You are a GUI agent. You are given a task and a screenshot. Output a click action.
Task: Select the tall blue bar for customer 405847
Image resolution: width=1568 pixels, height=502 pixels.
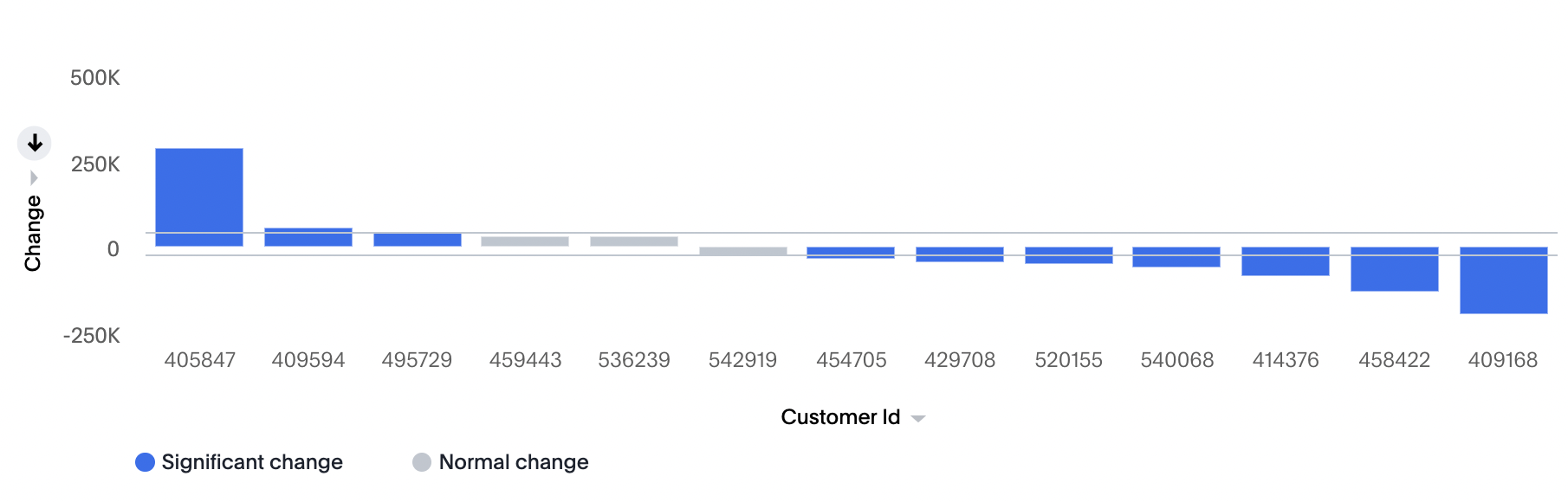click(199, 197)
